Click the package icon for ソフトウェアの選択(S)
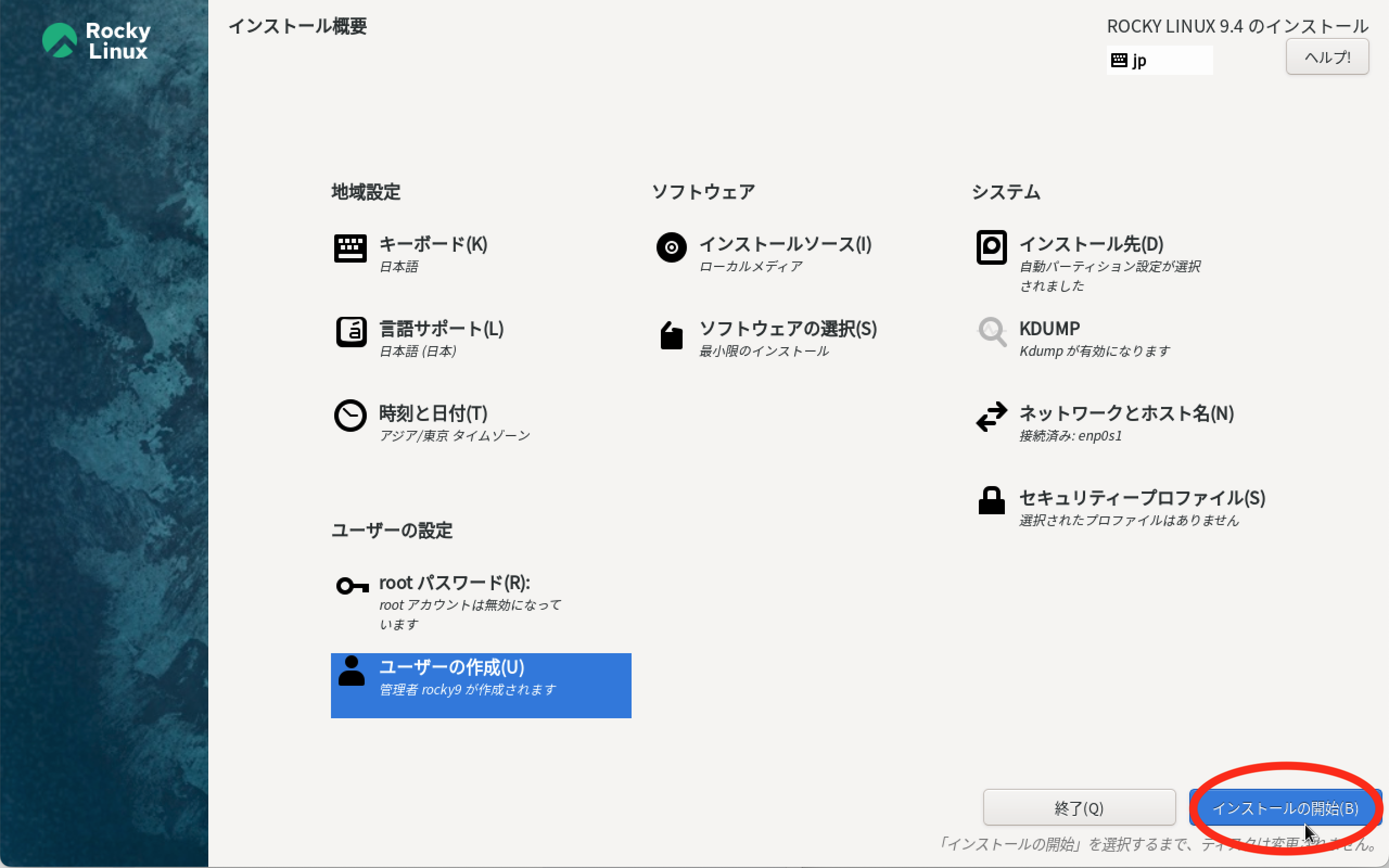This screenshot has height=868, width=1389. tap(671, 335)
